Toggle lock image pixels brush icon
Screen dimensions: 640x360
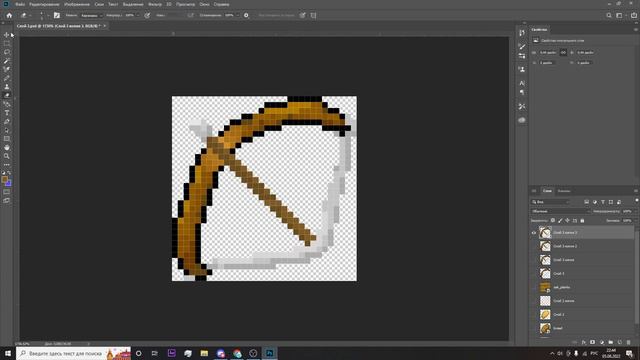pos(560,220)
